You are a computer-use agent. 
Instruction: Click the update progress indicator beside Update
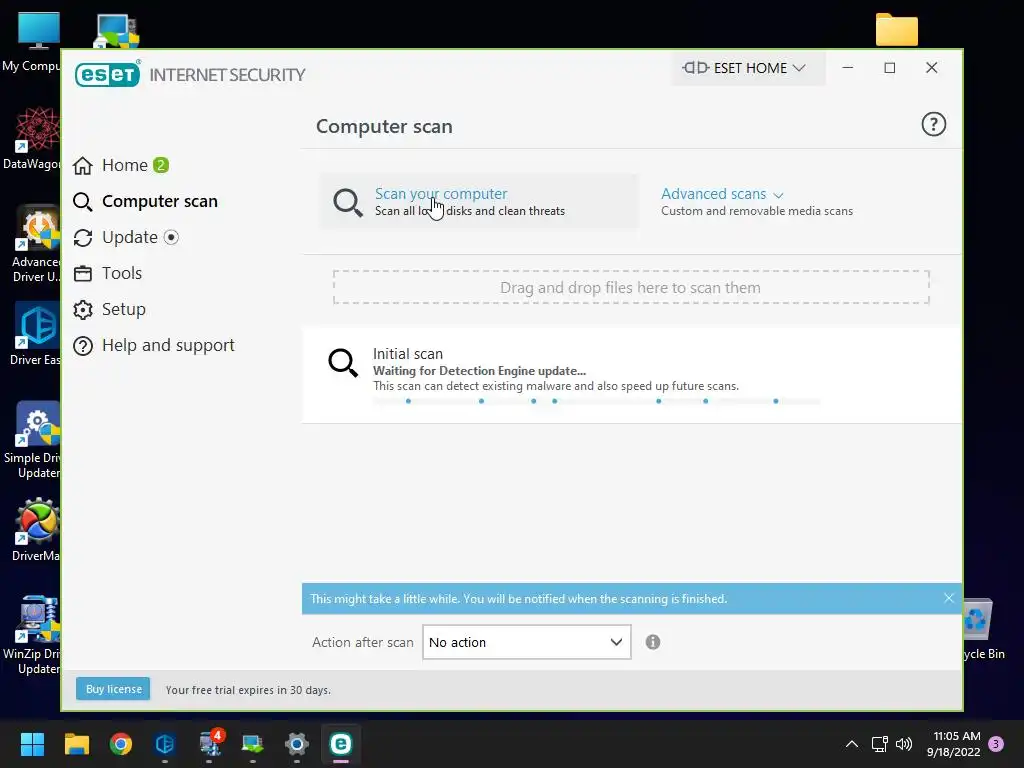(x=171, y=237)
